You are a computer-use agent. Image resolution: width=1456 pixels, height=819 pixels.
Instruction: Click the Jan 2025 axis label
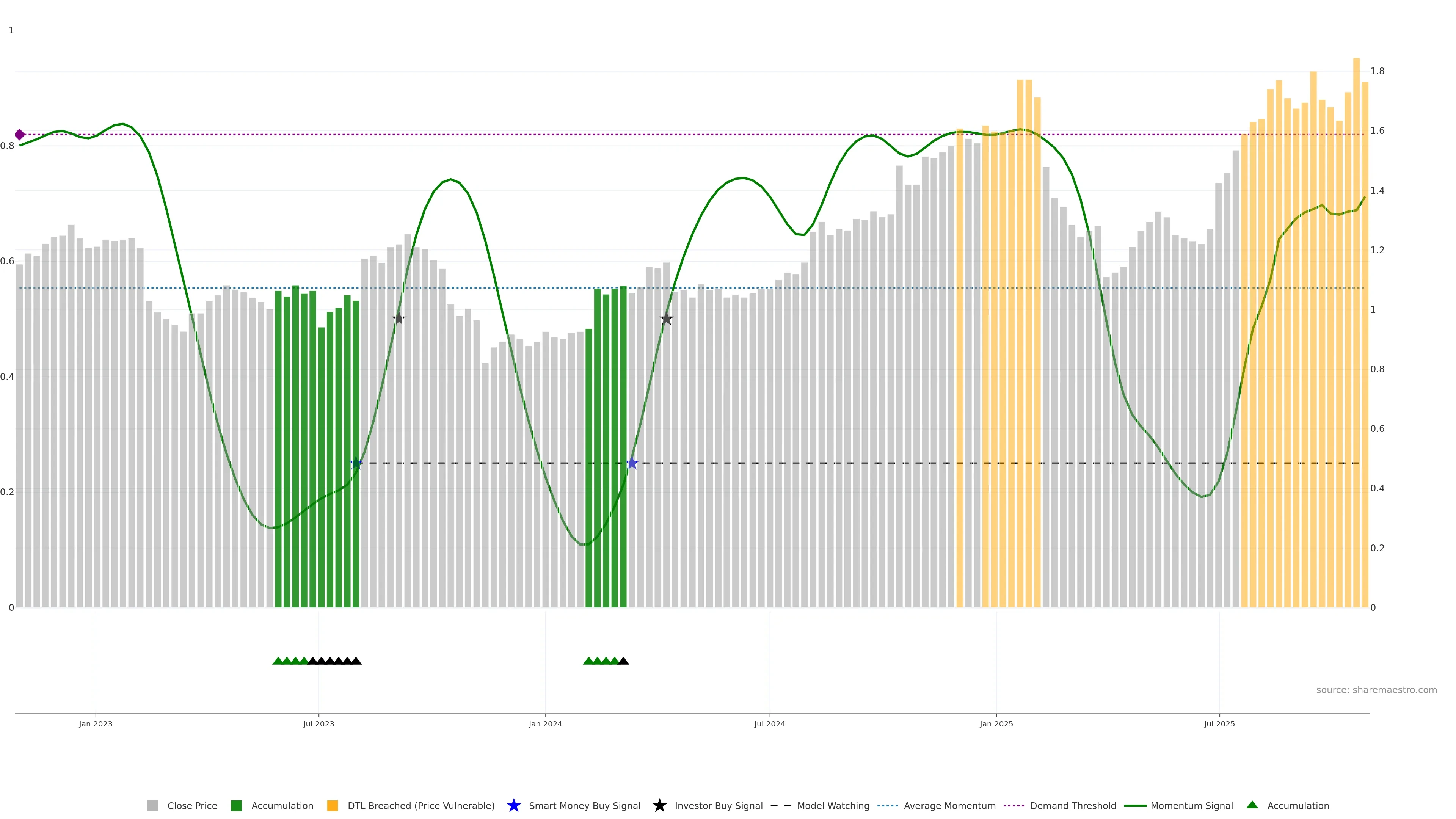pos(996,724)
